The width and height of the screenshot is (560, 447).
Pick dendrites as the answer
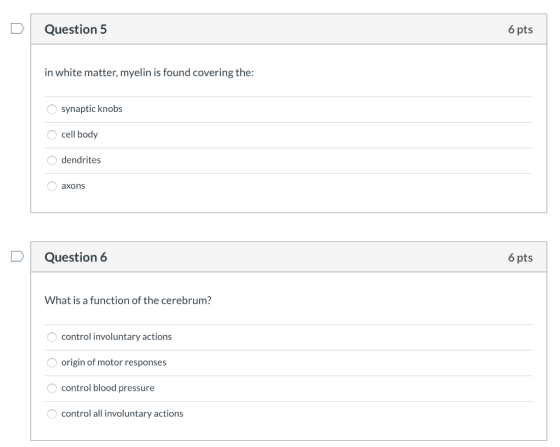tap(52, 160)
